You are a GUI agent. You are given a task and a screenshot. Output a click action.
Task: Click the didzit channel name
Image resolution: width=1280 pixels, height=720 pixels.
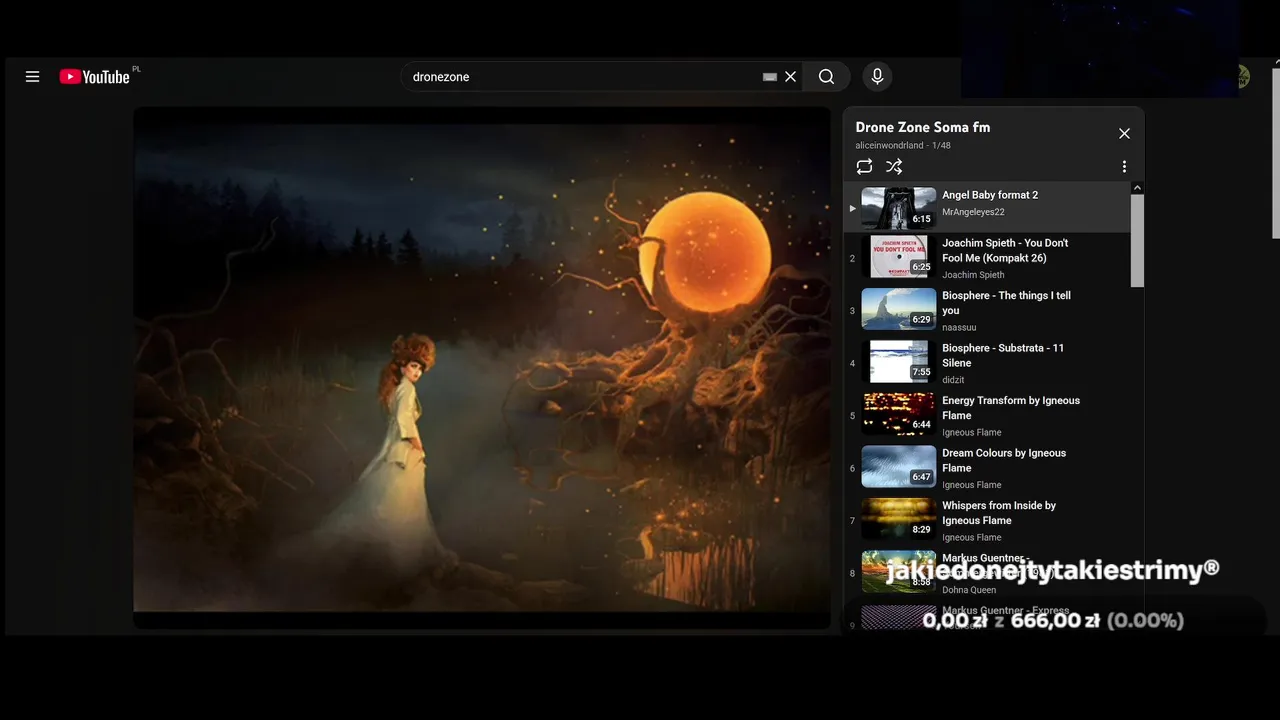pos(953,380)
